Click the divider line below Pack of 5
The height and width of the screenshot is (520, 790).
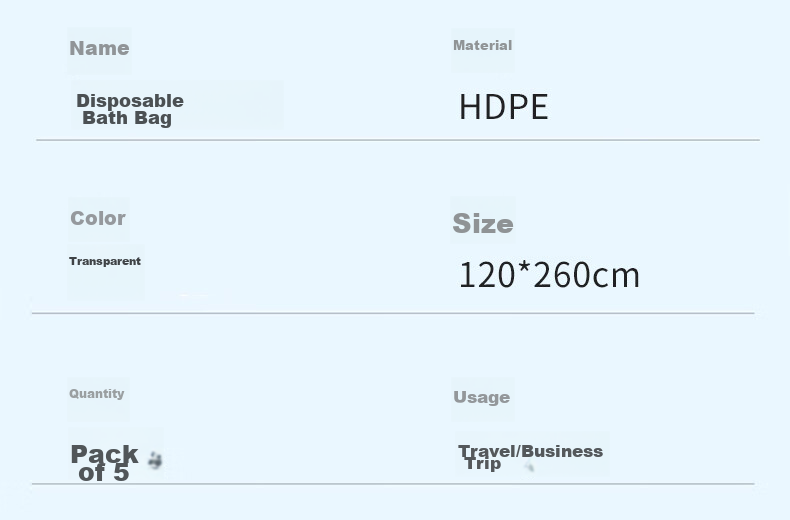[x=393, y=484]
